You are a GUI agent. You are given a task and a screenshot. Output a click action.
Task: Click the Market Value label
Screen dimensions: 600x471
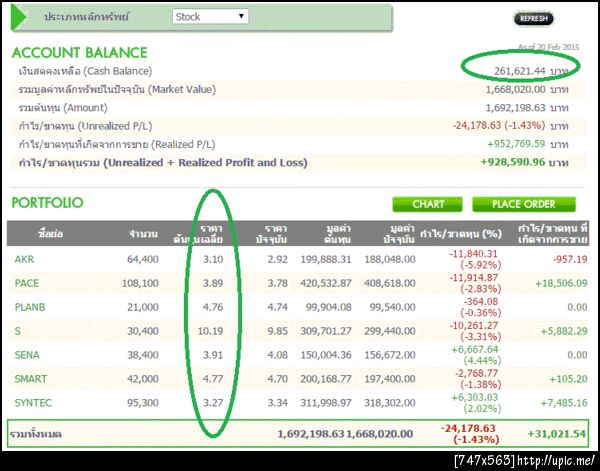click(117, 90)
